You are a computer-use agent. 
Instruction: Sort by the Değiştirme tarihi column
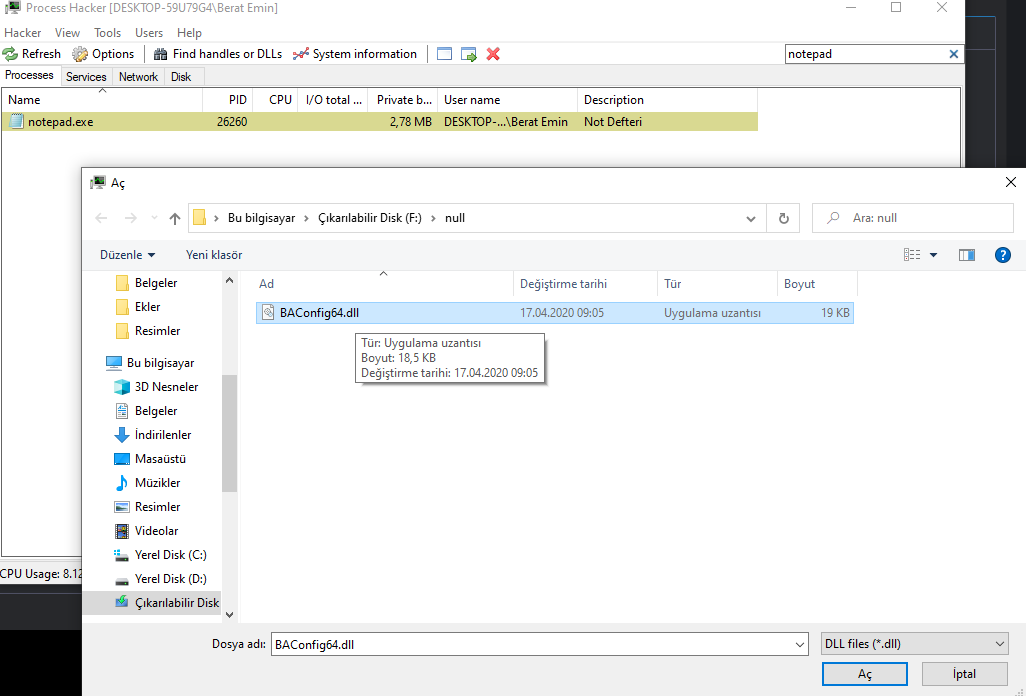pos(586,284)
